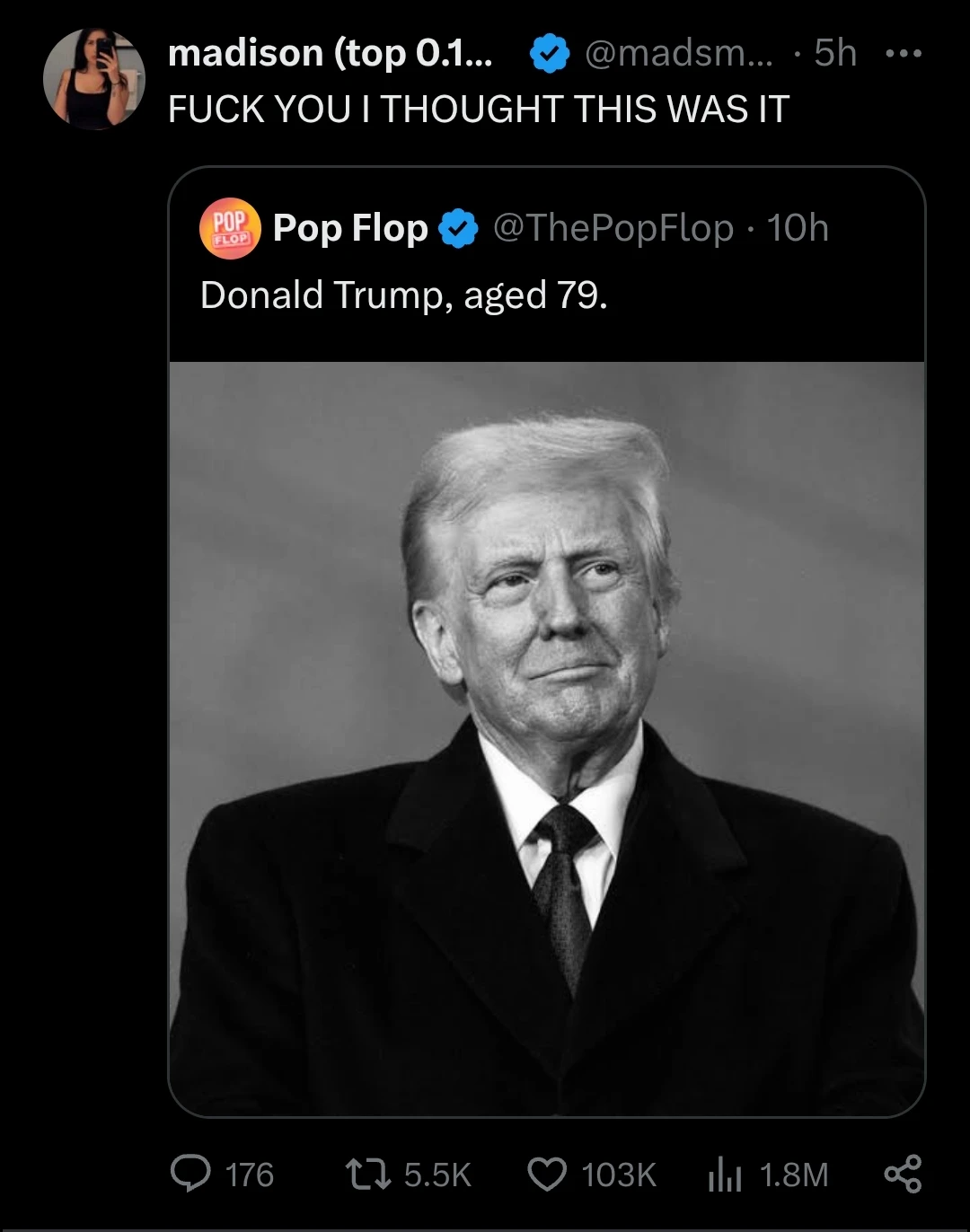Click the 10h quoted post timestamp
The image size is (970, 1232).
(x=797, y=228)
